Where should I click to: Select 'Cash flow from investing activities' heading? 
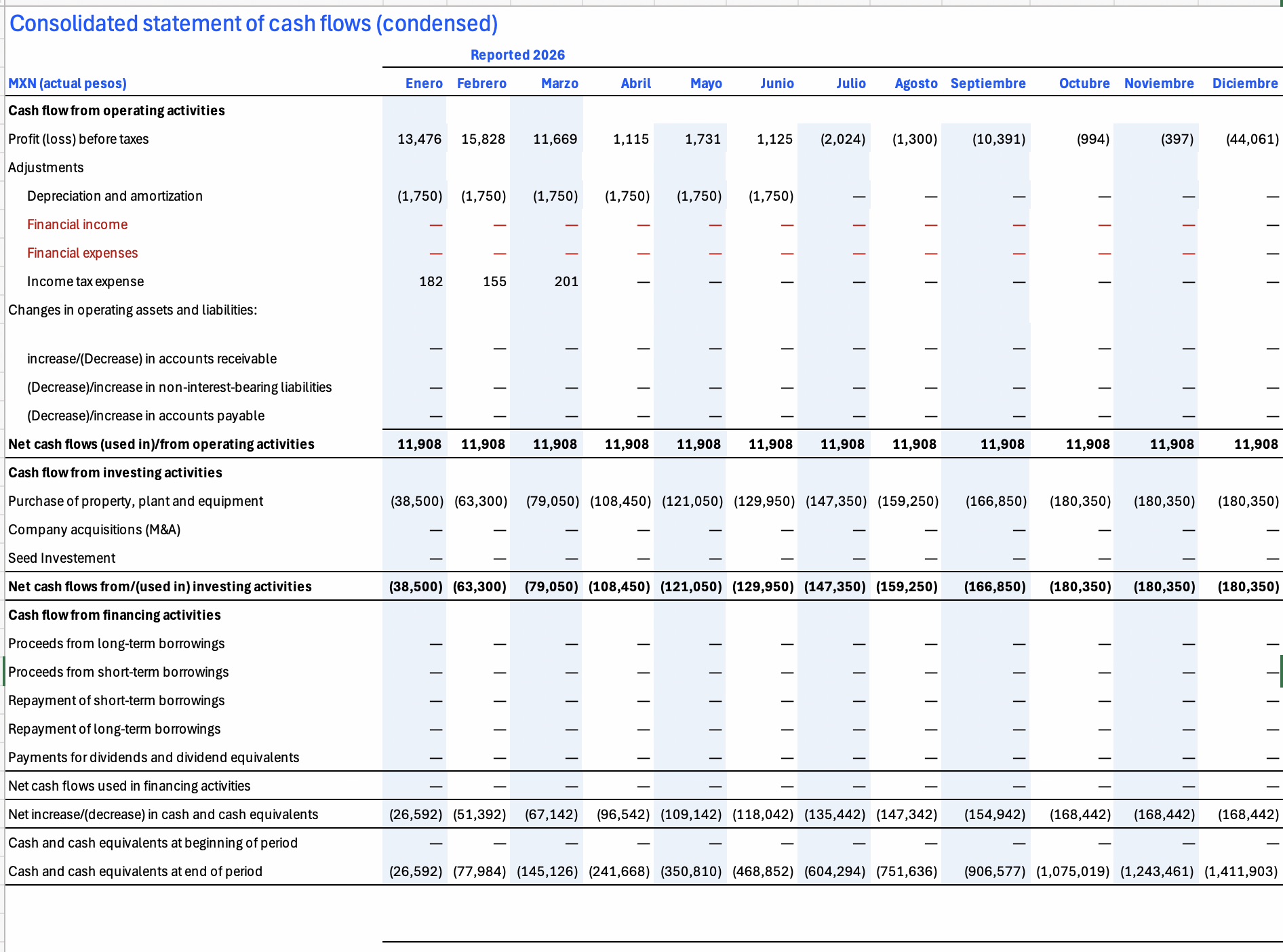[x=115, y=473]
